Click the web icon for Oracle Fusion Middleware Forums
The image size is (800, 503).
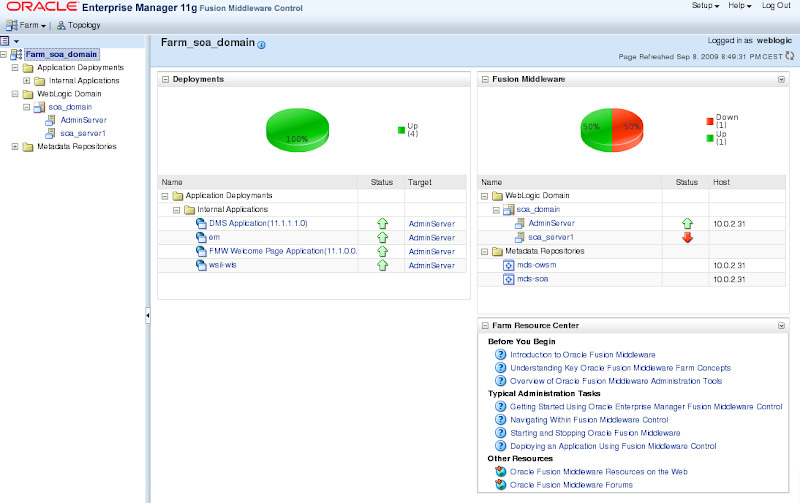(501, 485)
